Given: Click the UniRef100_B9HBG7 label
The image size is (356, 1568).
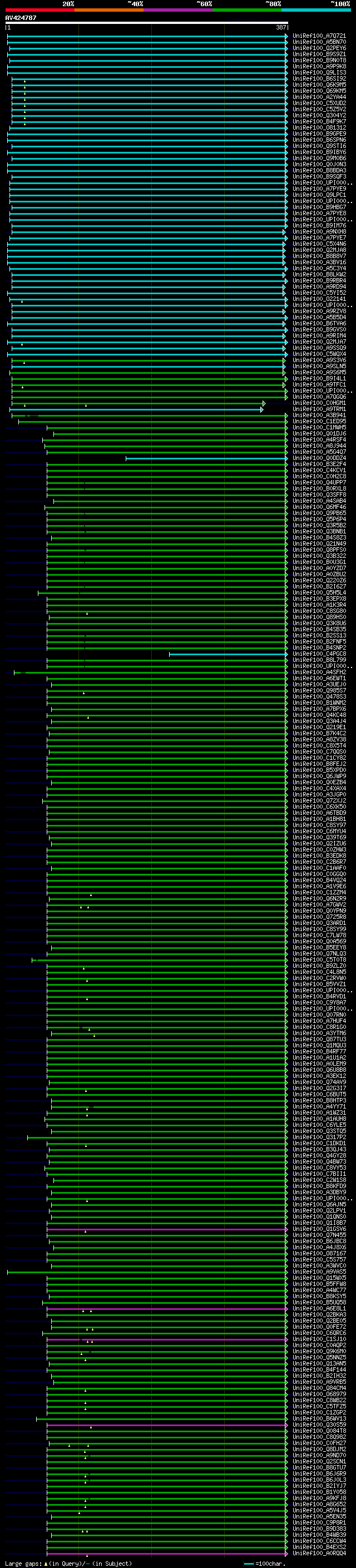Looking at the screenshot, I should coord(319,207).
